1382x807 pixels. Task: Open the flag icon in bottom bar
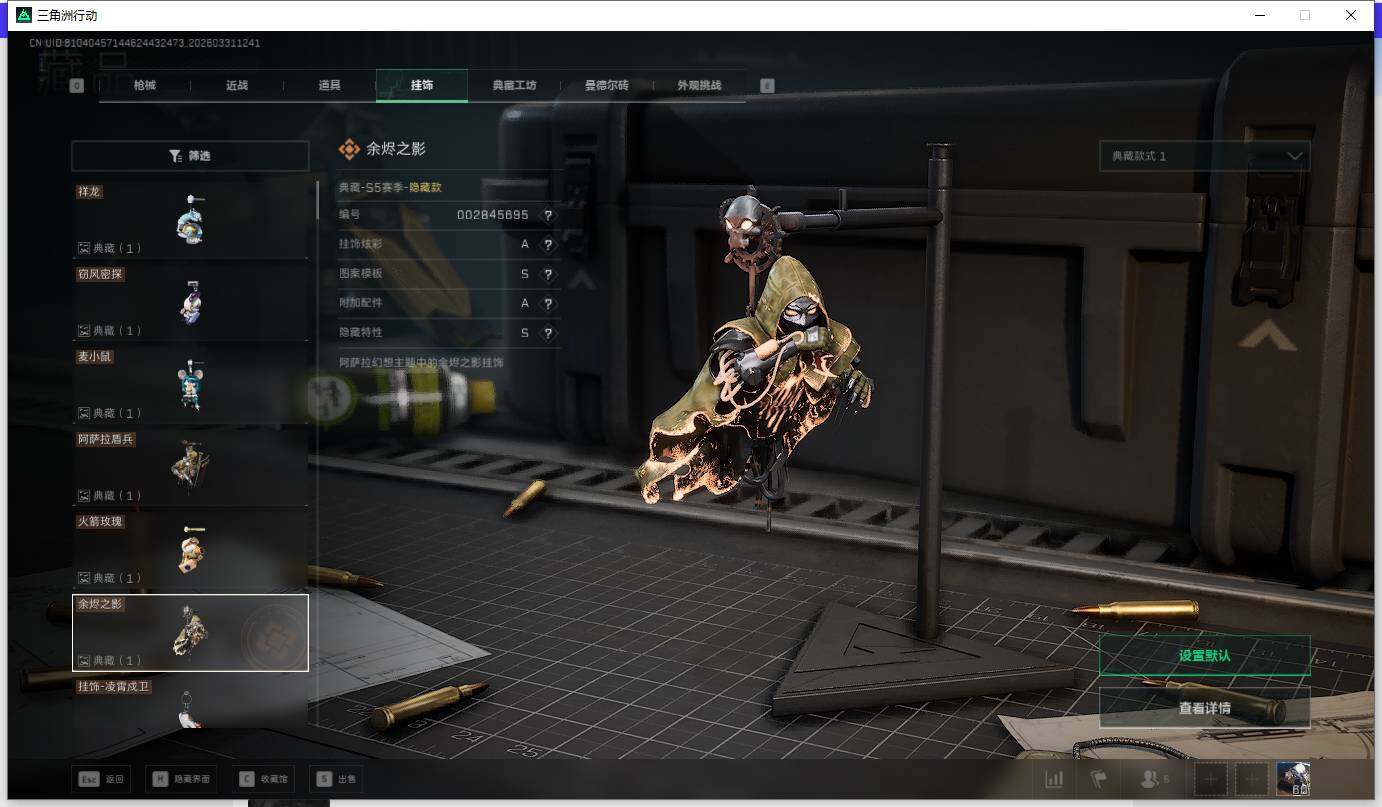pos(1098,779)
